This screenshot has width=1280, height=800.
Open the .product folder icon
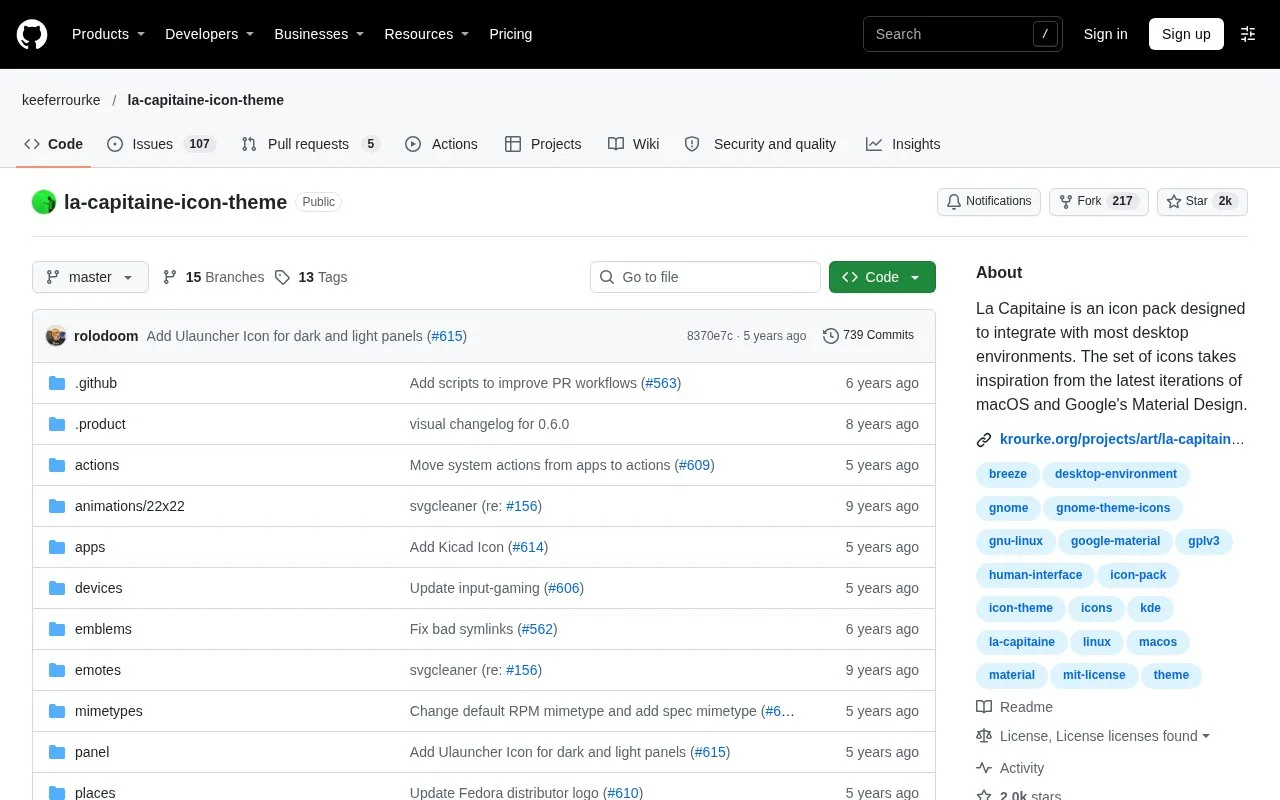click(x=57, y=424)
